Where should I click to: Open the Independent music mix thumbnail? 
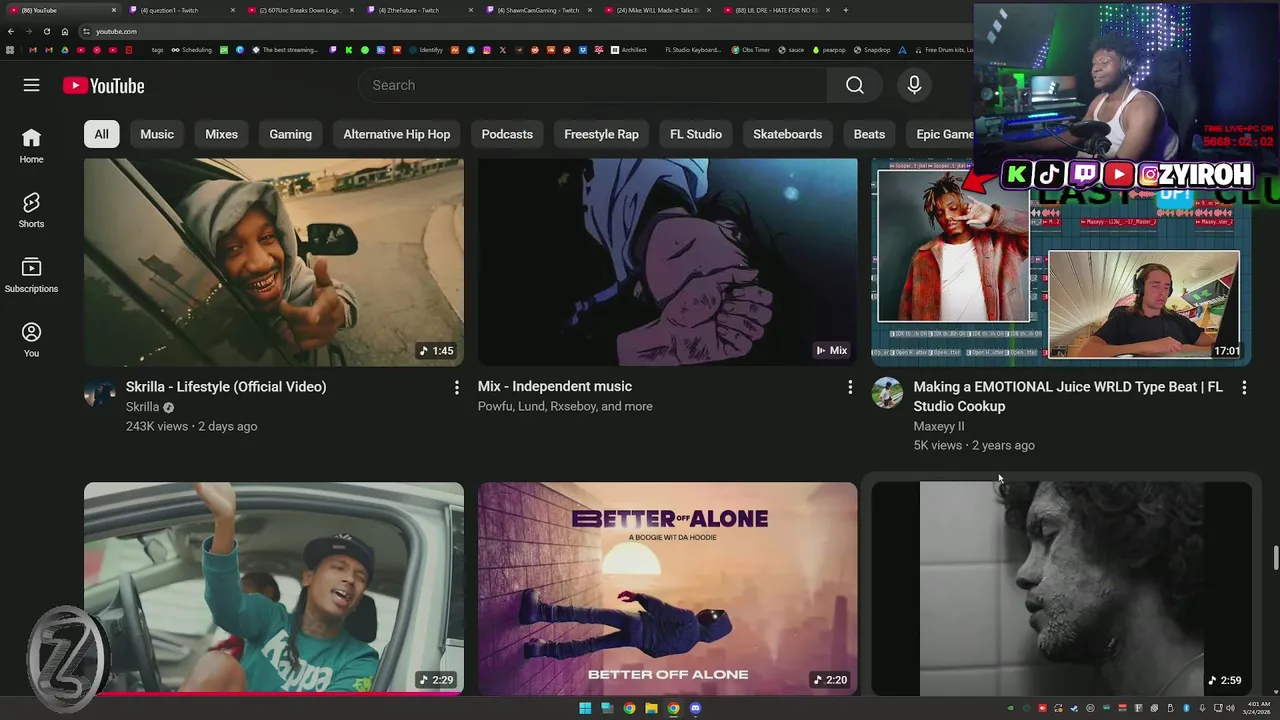[668, 262]
